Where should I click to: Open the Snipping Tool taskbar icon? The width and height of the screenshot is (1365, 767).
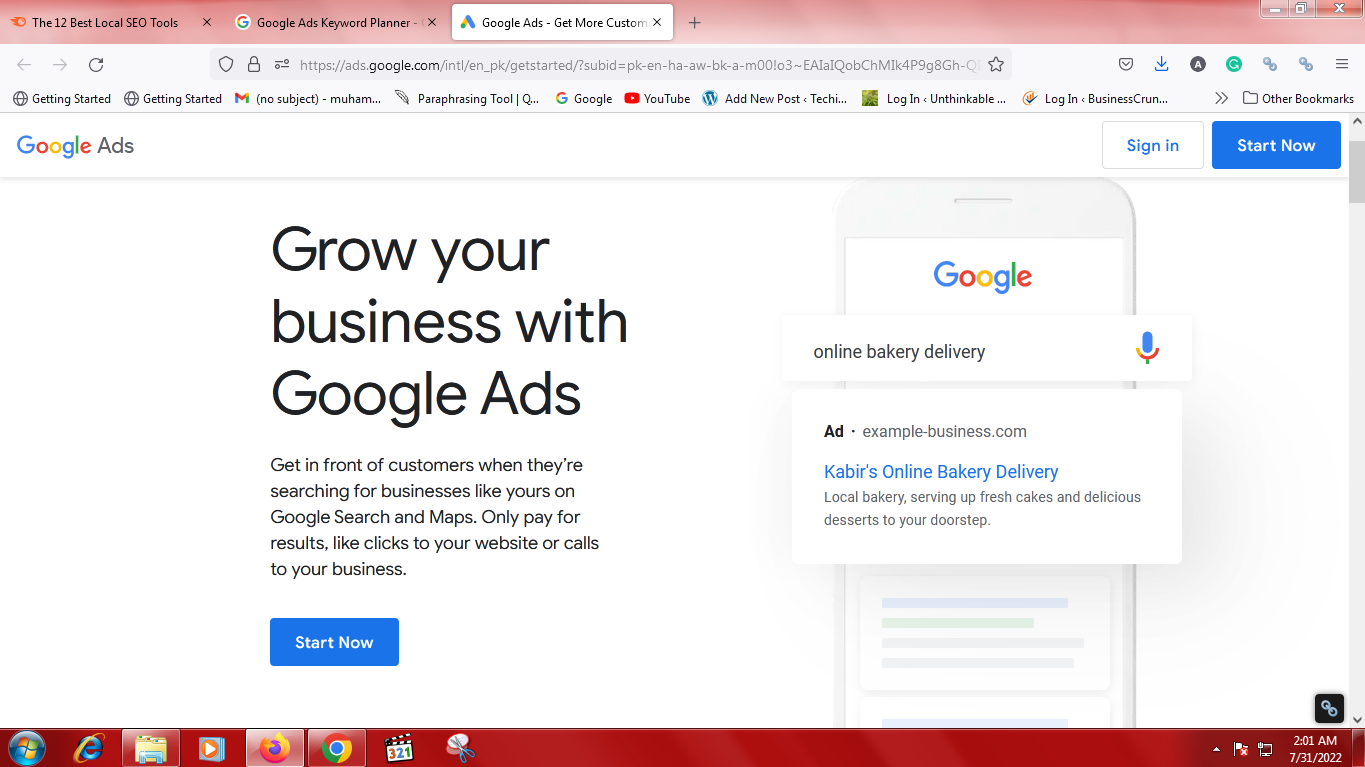[x=460, y=748]
